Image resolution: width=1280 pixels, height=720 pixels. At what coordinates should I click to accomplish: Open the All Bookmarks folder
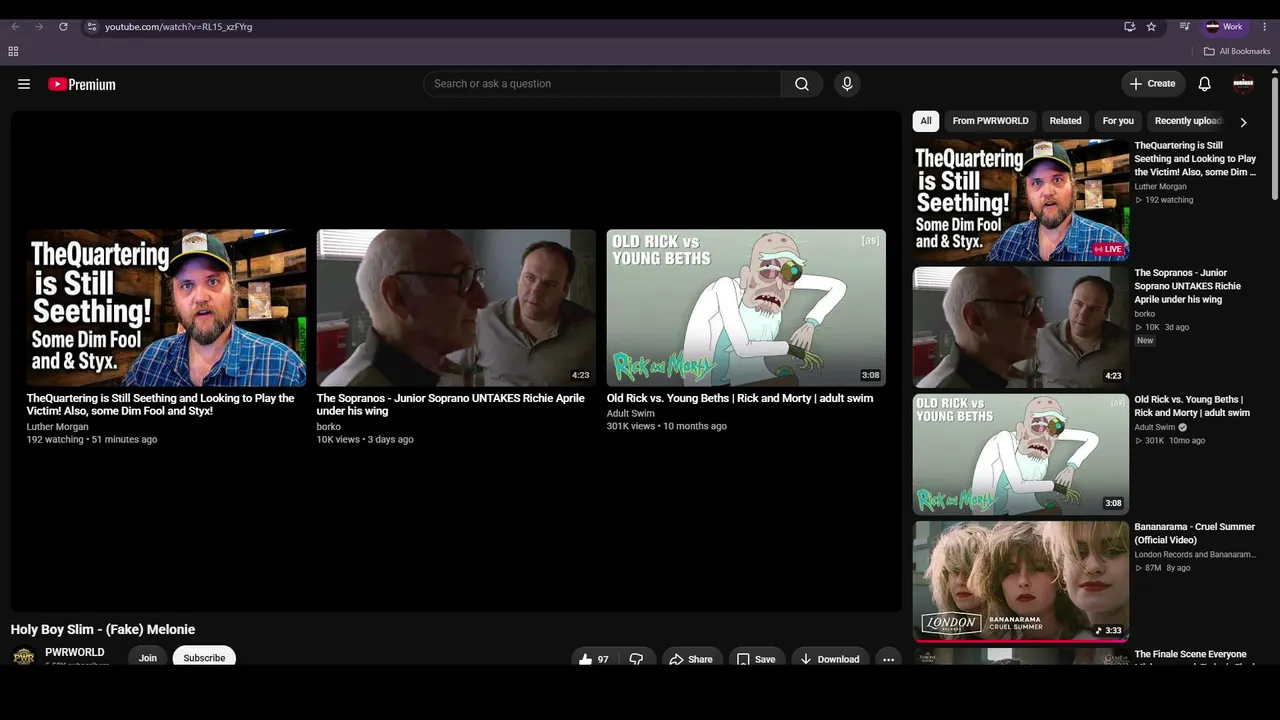click(1237, 51)
